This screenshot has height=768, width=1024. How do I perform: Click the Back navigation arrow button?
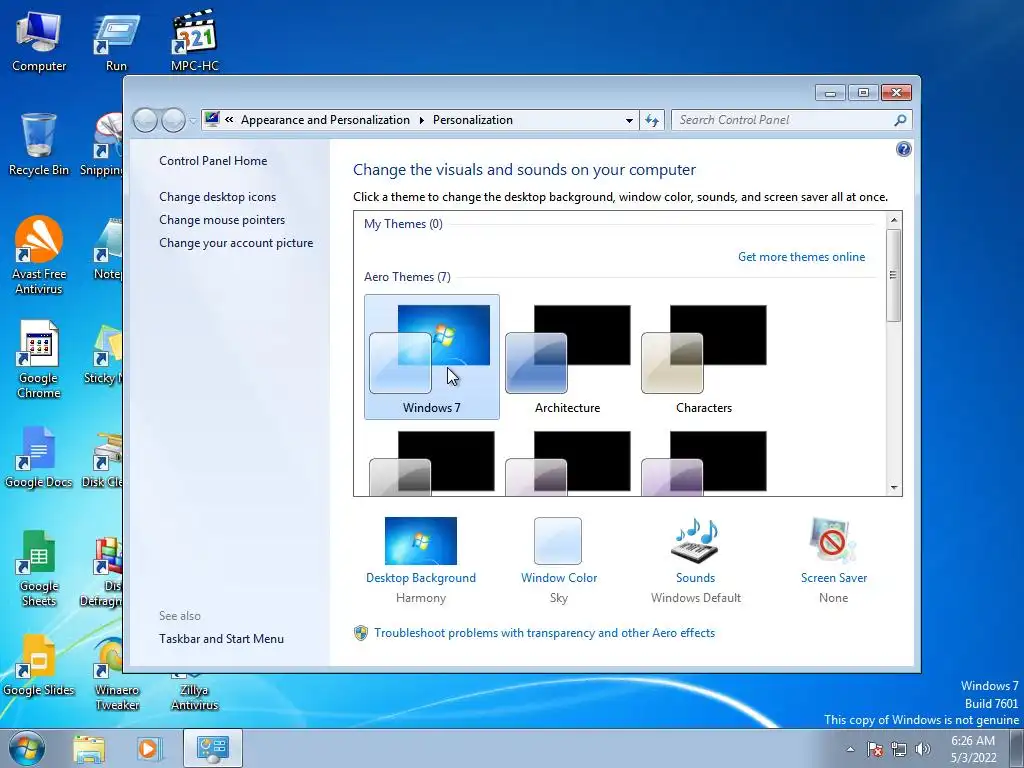pyautogui.click(x=145, y=120)
